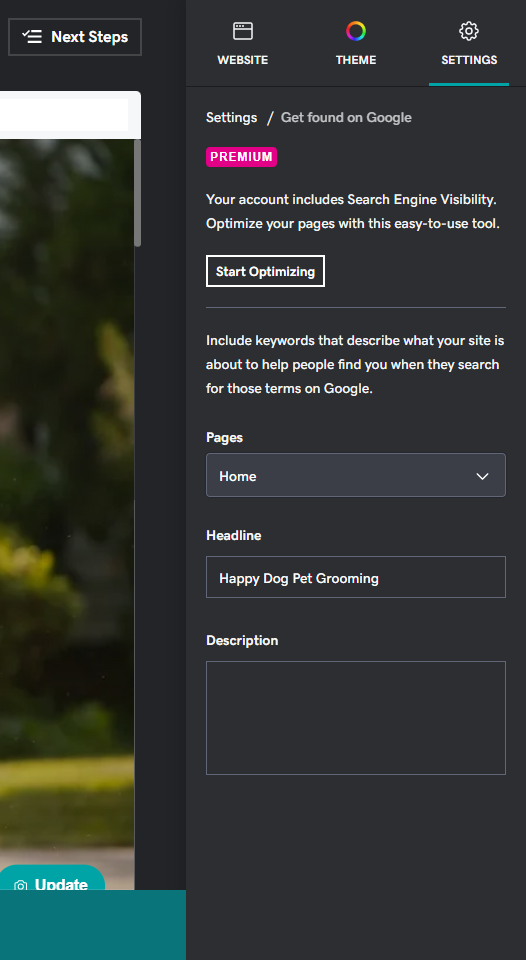Click the Settings gear icon

(469, 31)
